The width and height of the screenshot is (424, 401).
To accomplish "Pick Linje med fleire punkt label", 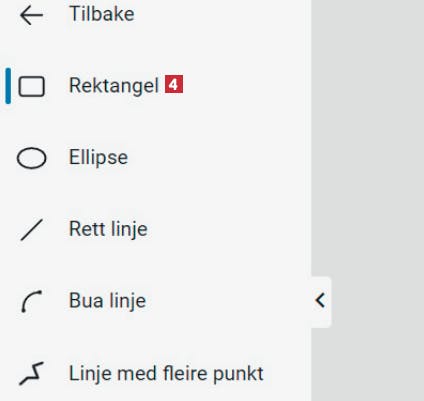I will [x=166, y=373].
